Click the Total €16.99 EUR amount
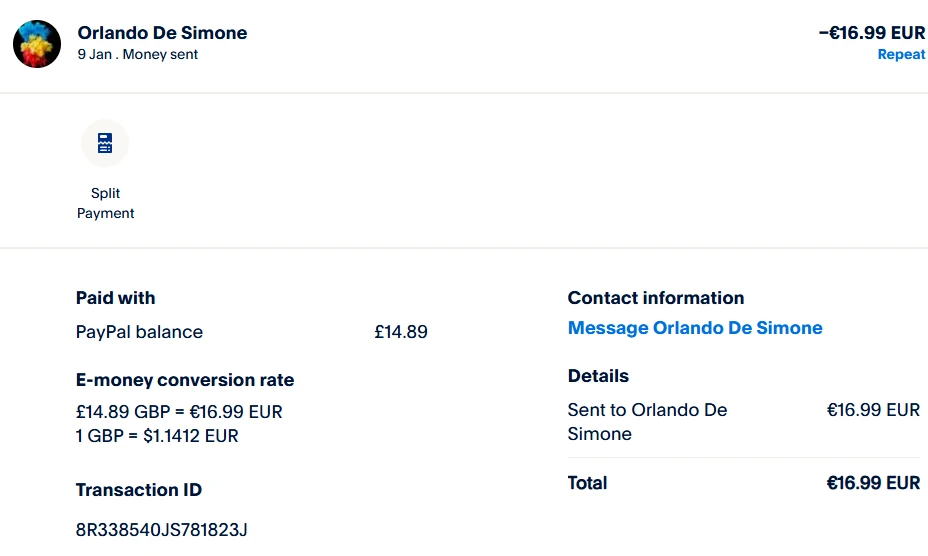Viewport: 928px width, 556px height. pyautogui.click(x=873, y=483)
